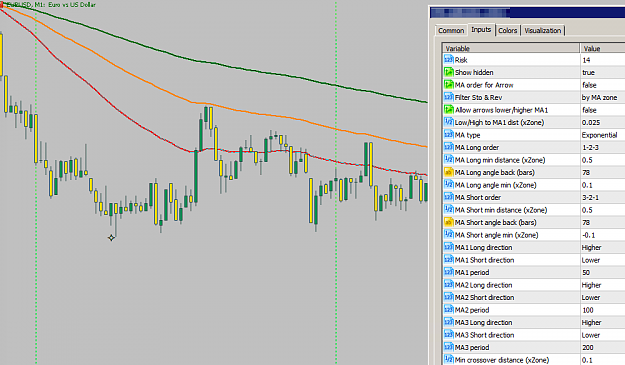Viewport: 625px width, 365px height.
Task: Select the Low/High to MA1 dist double icon
Action: [448, 122]
